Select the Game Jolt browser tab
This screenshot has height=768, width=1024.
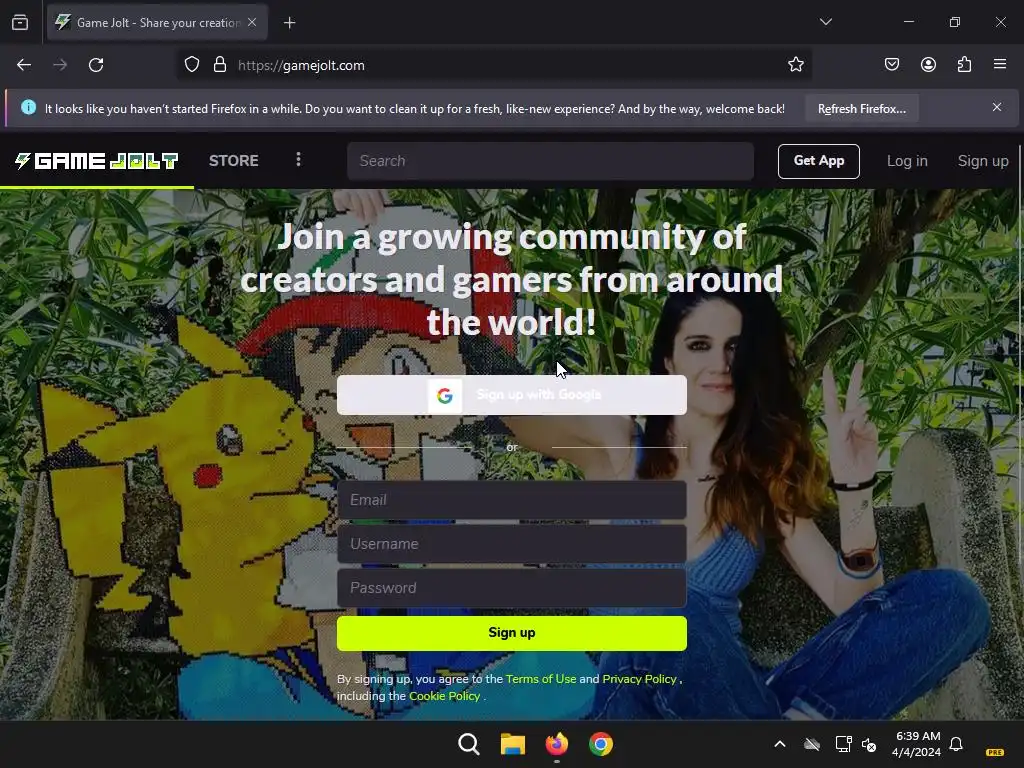tap(157, 23)
